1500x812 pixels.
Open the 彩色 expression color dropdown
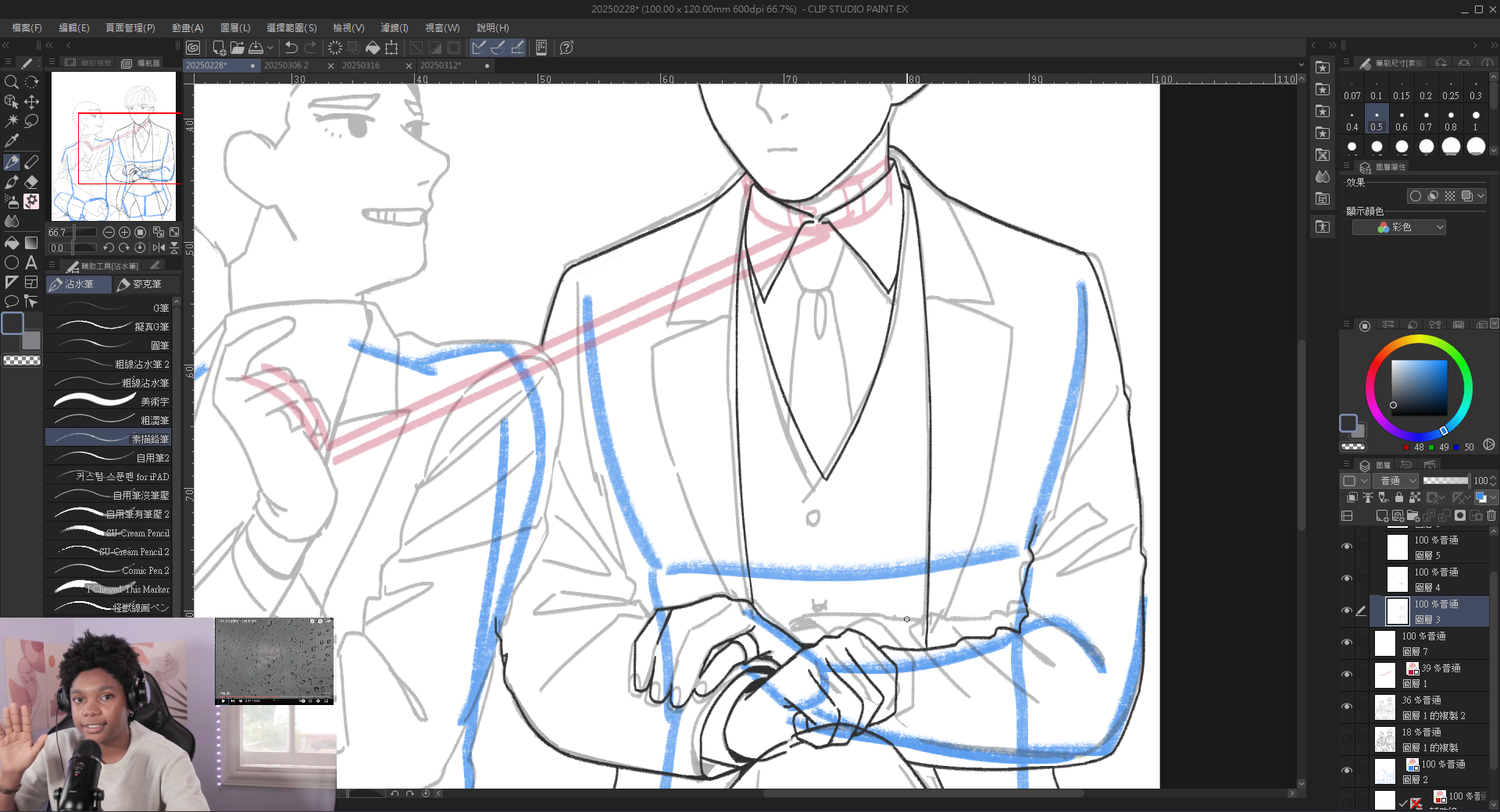tap(1399, 226)
